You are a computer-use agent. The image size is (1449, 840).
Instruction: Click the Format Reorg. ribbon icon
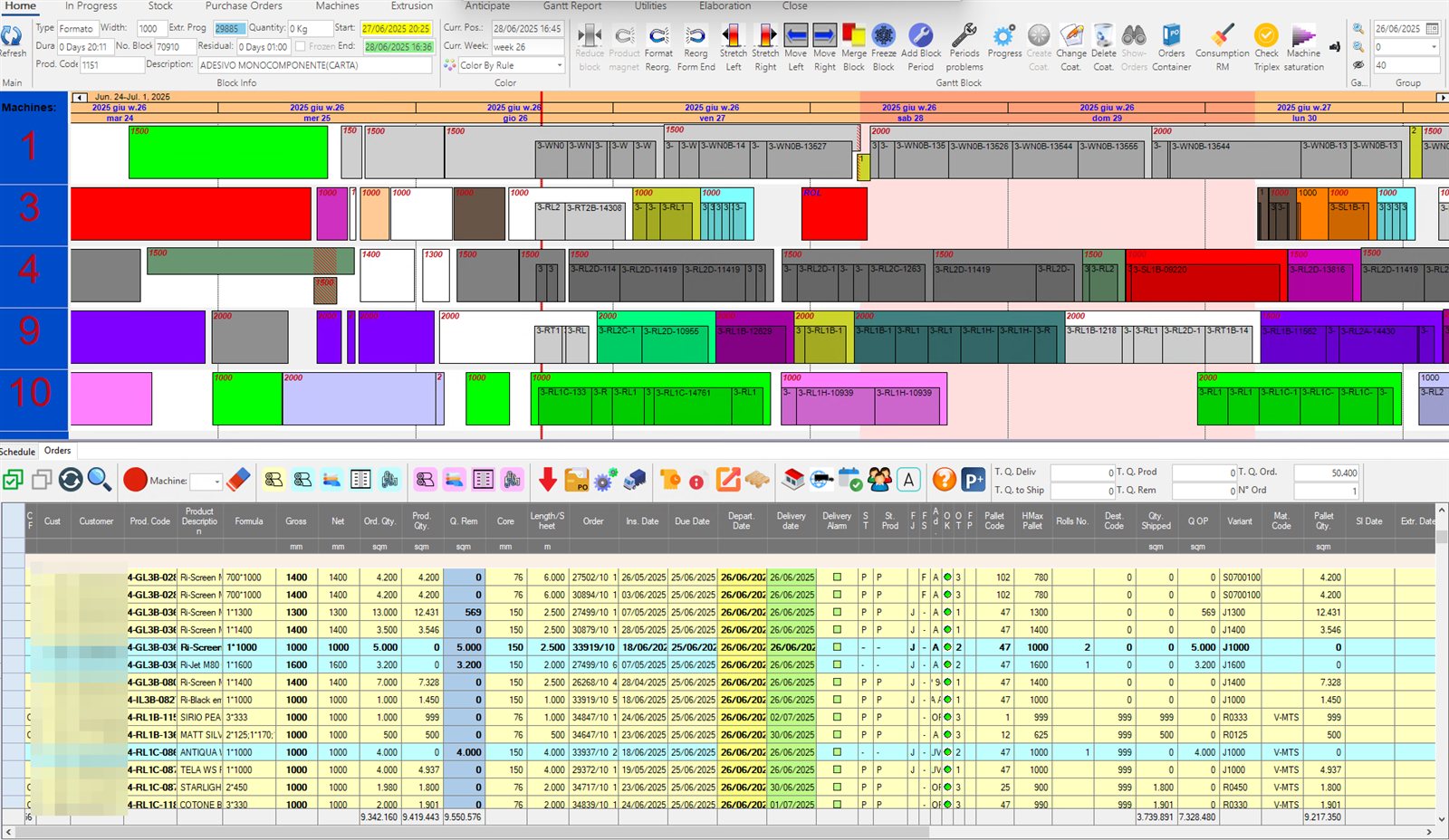coord(658,36)
